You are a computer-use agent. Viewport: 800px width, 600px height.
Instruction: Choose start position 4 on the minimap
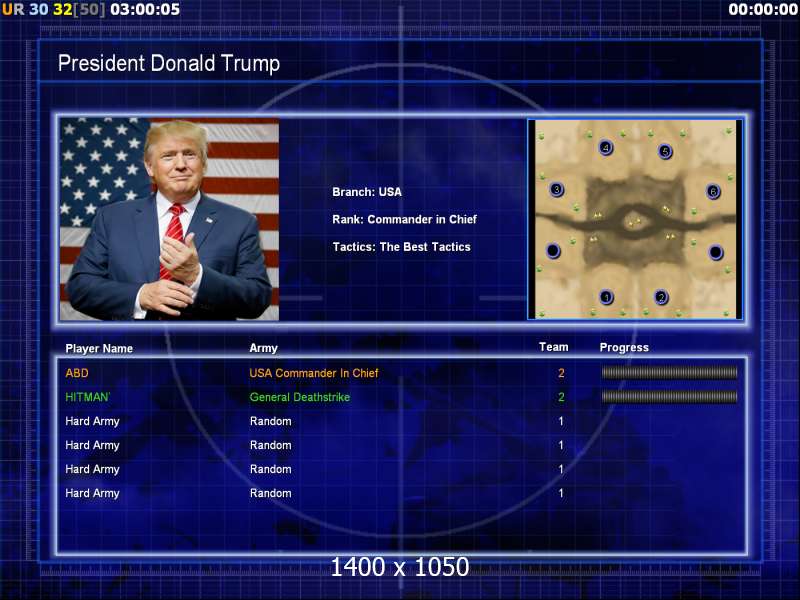tap(606, 148)
